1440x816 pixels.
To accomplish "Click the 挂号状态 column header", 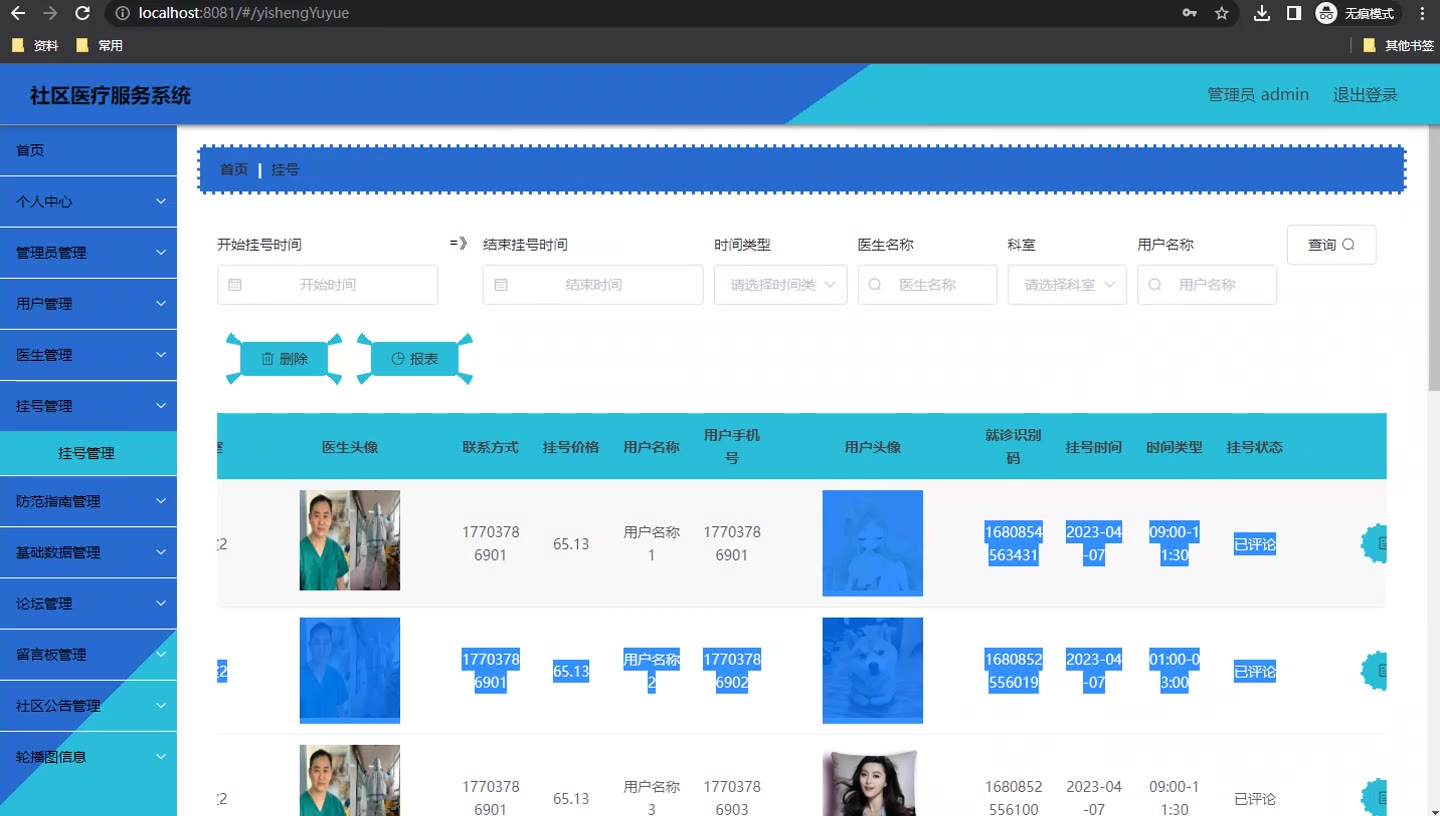I will point(1255,447).
